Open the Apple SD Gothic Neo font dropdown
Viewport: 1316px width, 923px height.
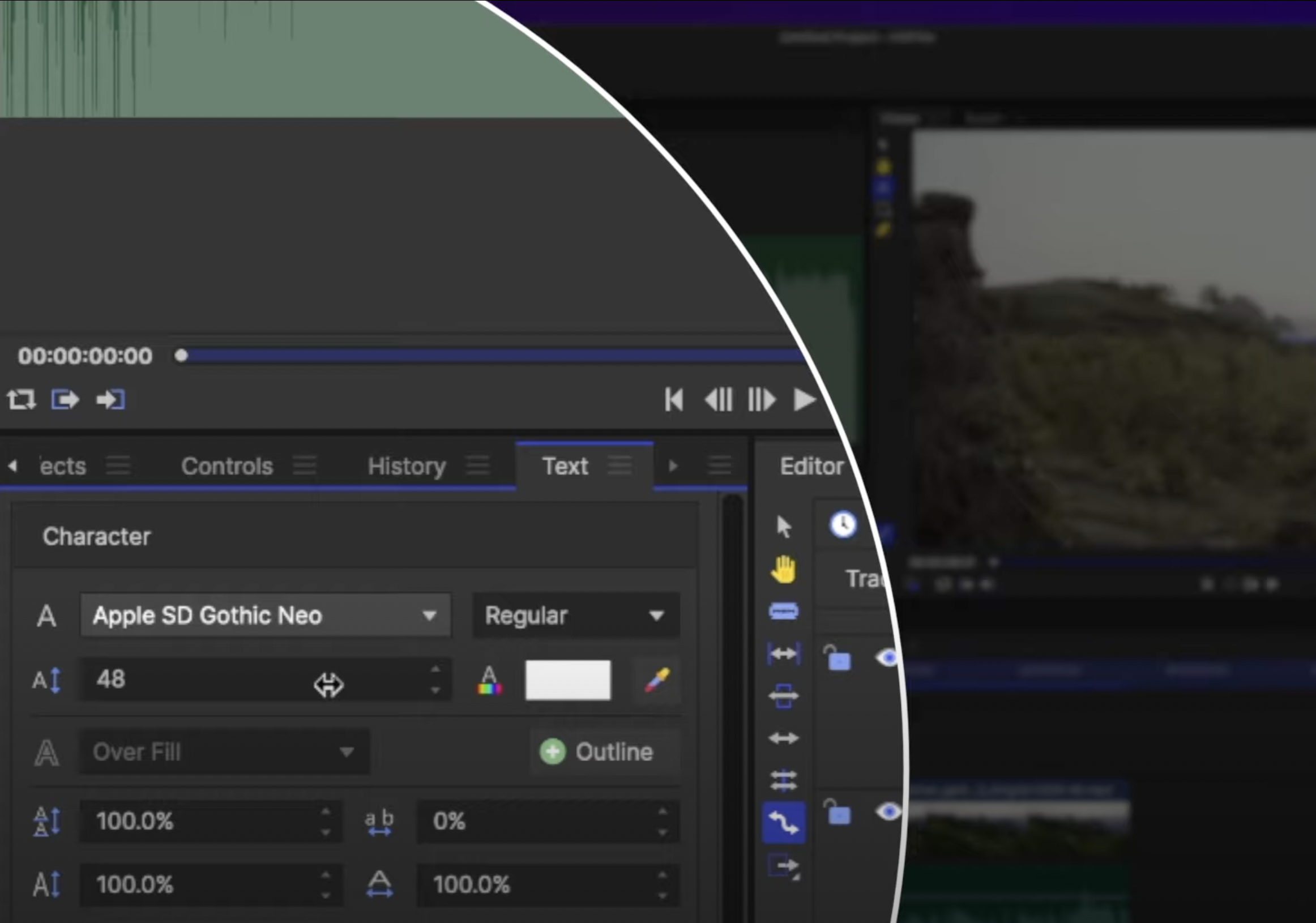point(265,616)
